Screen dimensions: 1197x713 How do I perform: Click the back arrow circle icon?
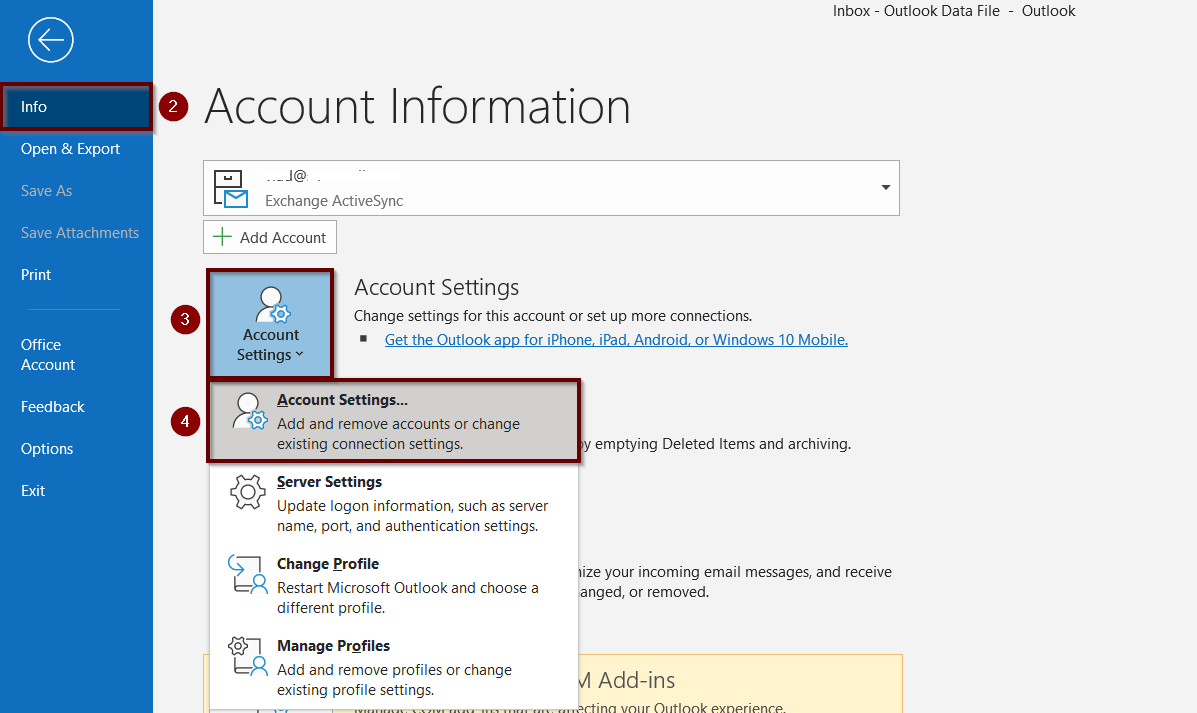51,41
